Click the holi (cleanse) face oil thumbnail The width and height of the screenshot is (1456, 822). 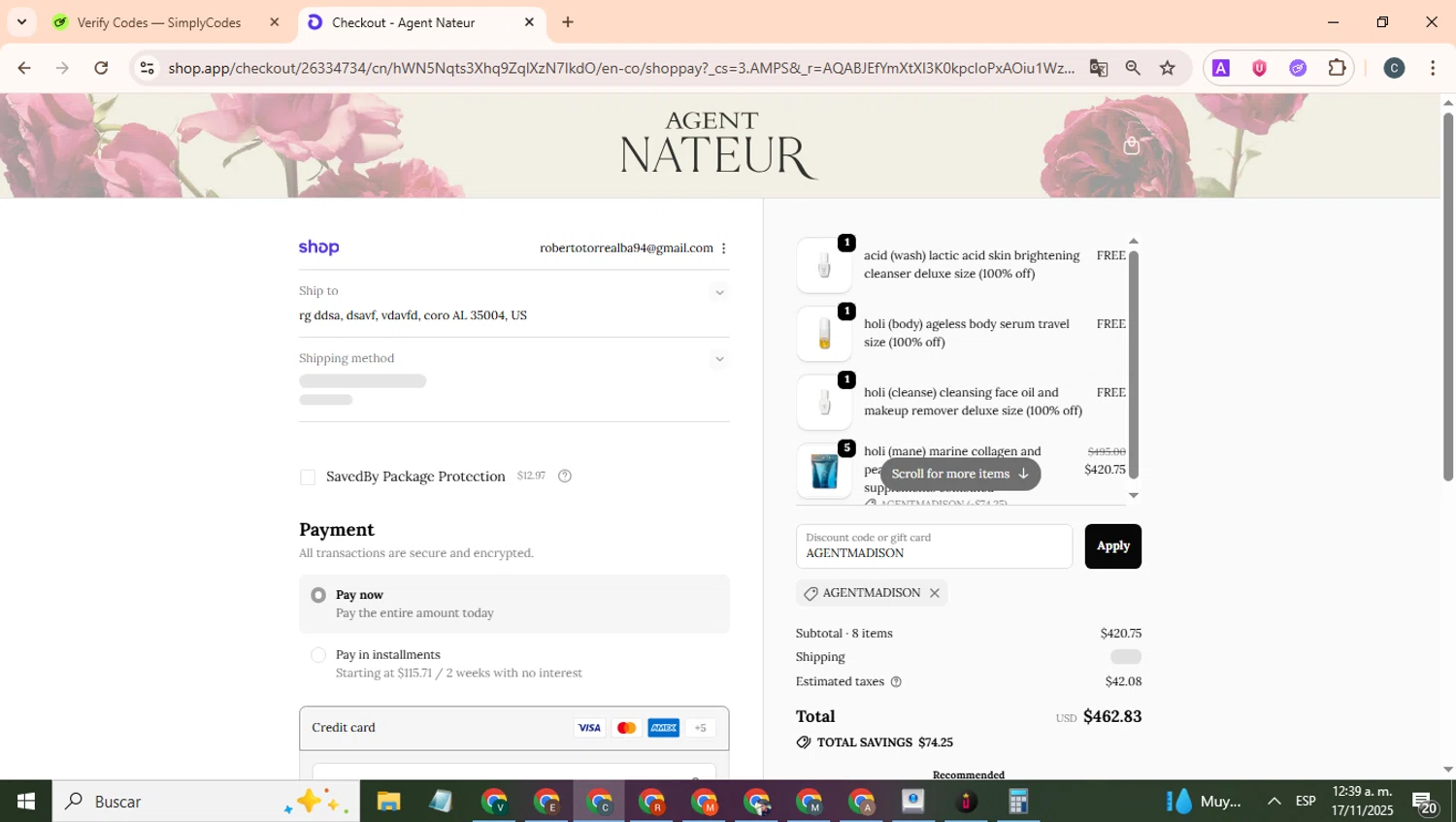[x=824, y=403]
